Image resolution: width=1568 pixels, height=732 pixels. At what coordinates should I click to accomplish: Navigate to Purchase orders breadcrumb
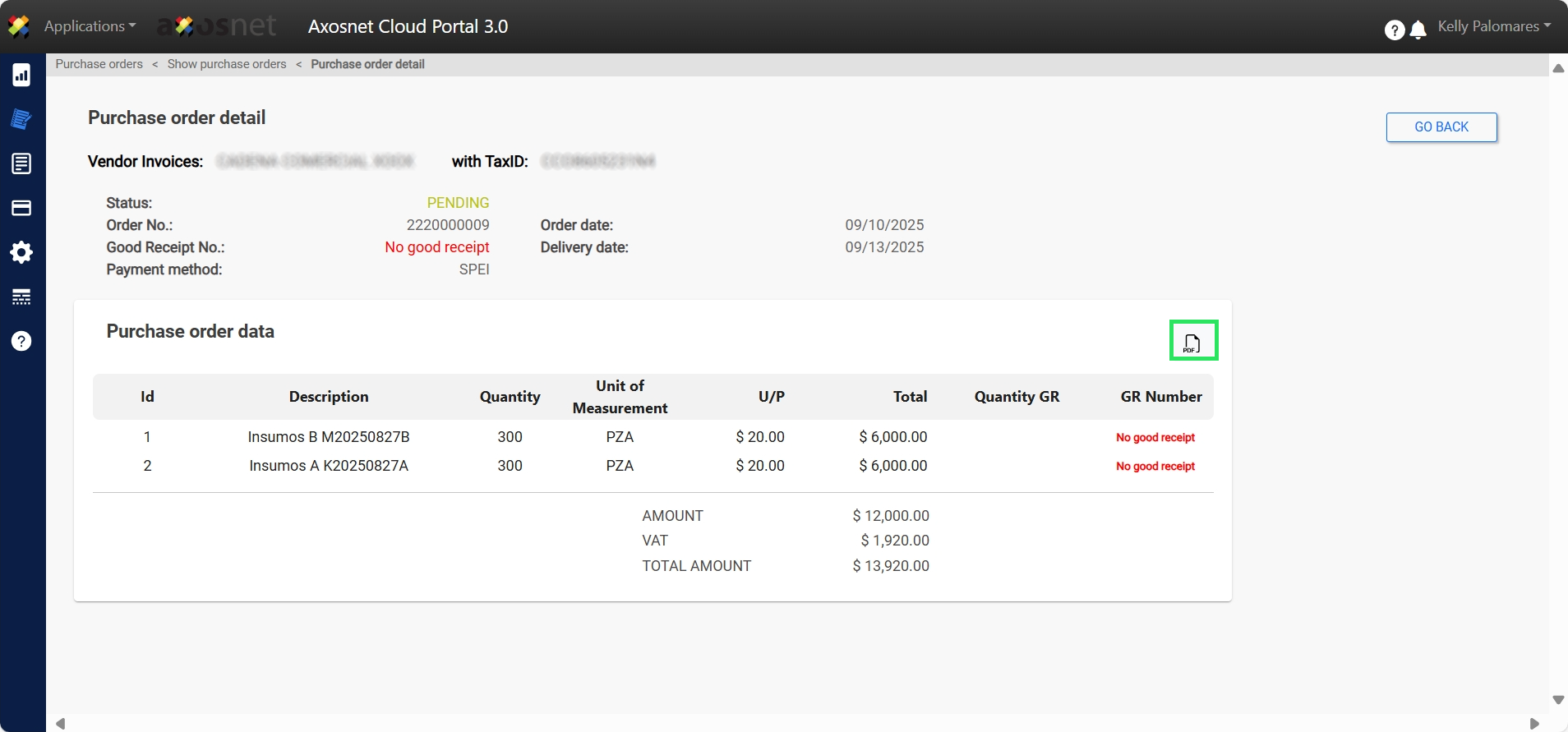(99, 64)
